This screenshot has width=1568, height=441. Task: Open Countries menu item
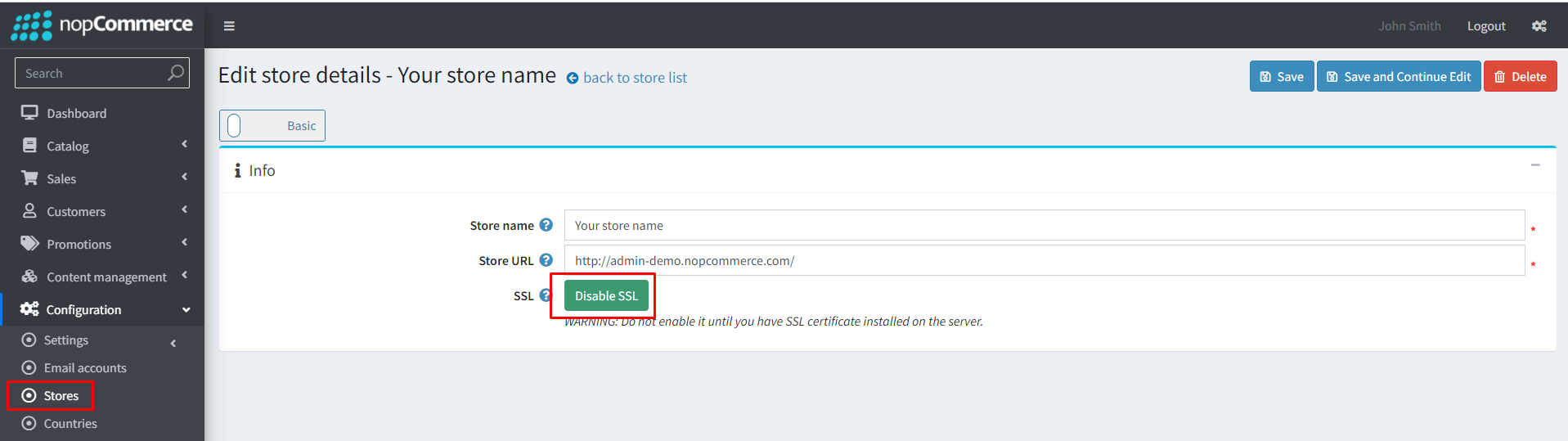pyautogui.click(x=70, y=424)
